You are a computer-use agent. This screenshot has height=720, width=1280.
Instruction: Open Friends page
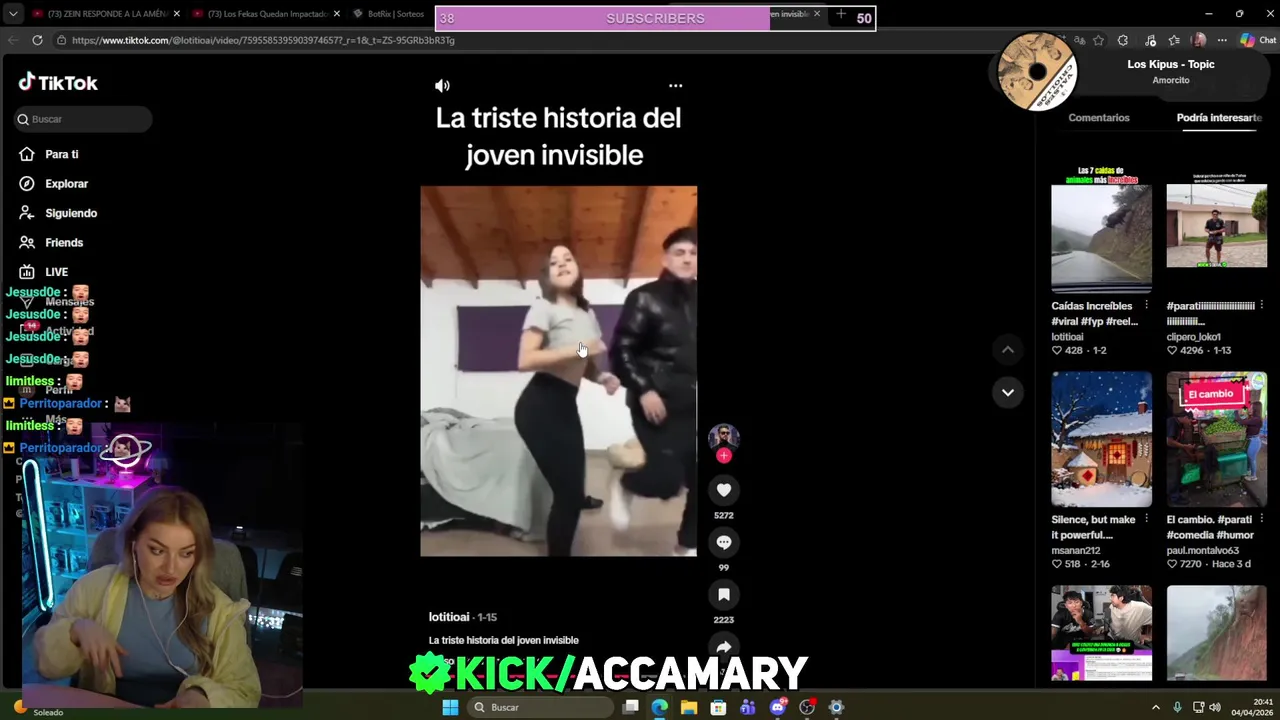click(63, 242)
